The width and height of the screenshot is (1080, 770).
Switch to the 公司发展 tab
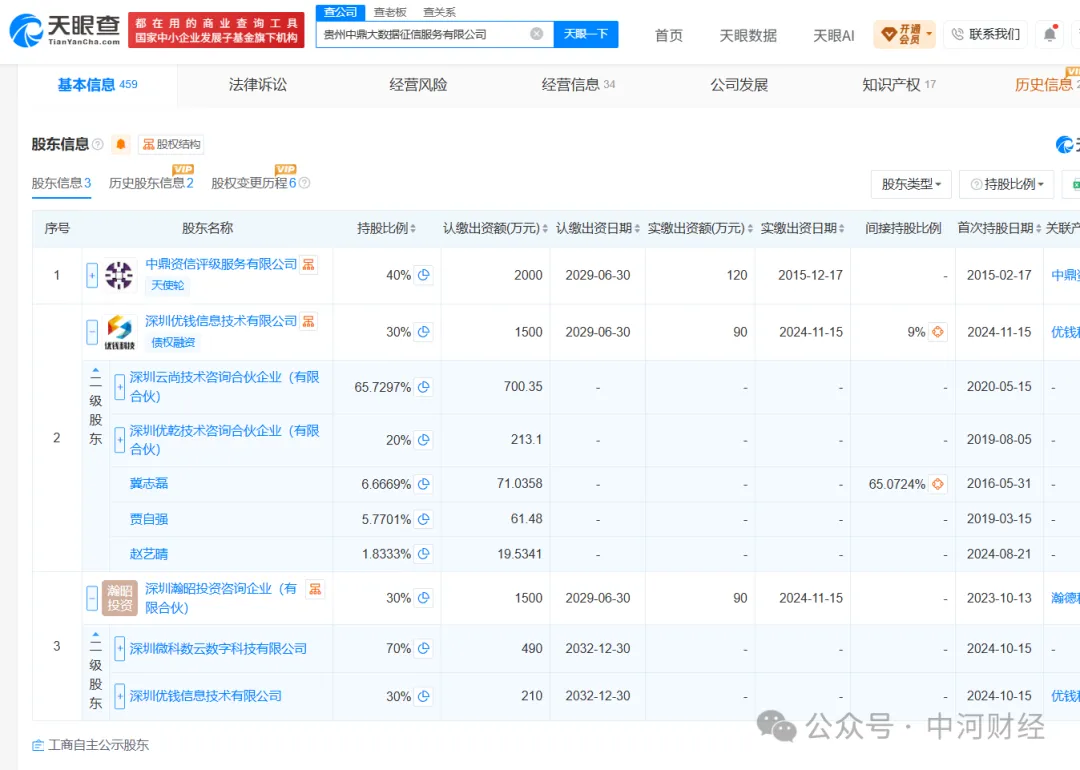(739, 85)
